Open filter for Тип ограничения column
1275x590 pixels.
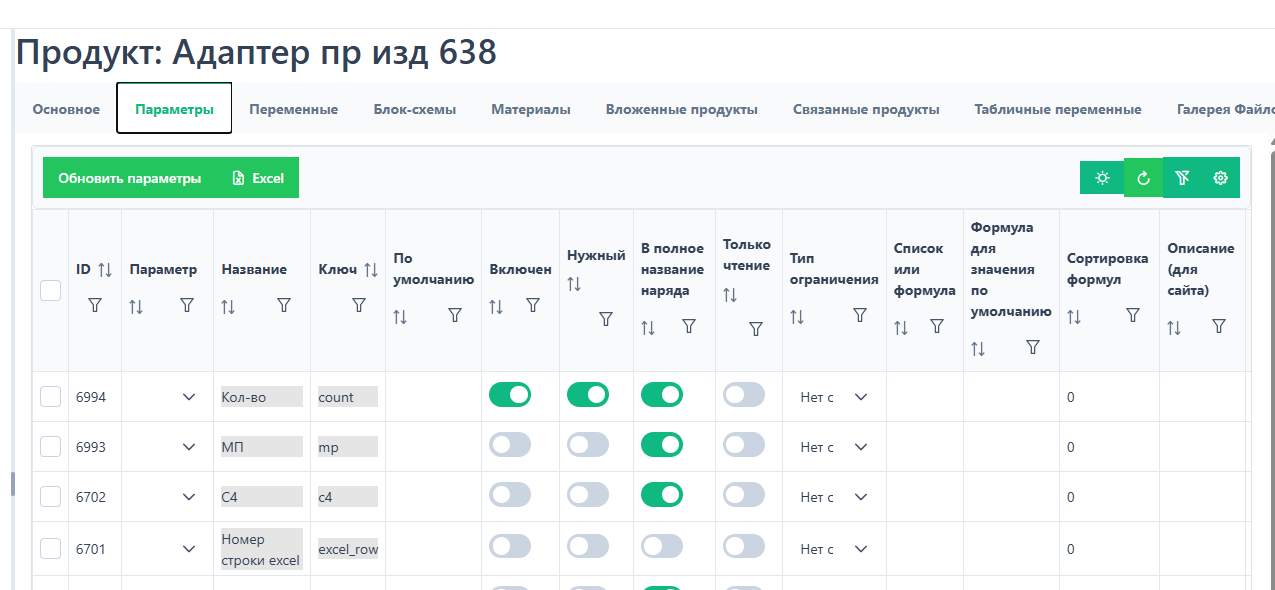tap(860, 315)
